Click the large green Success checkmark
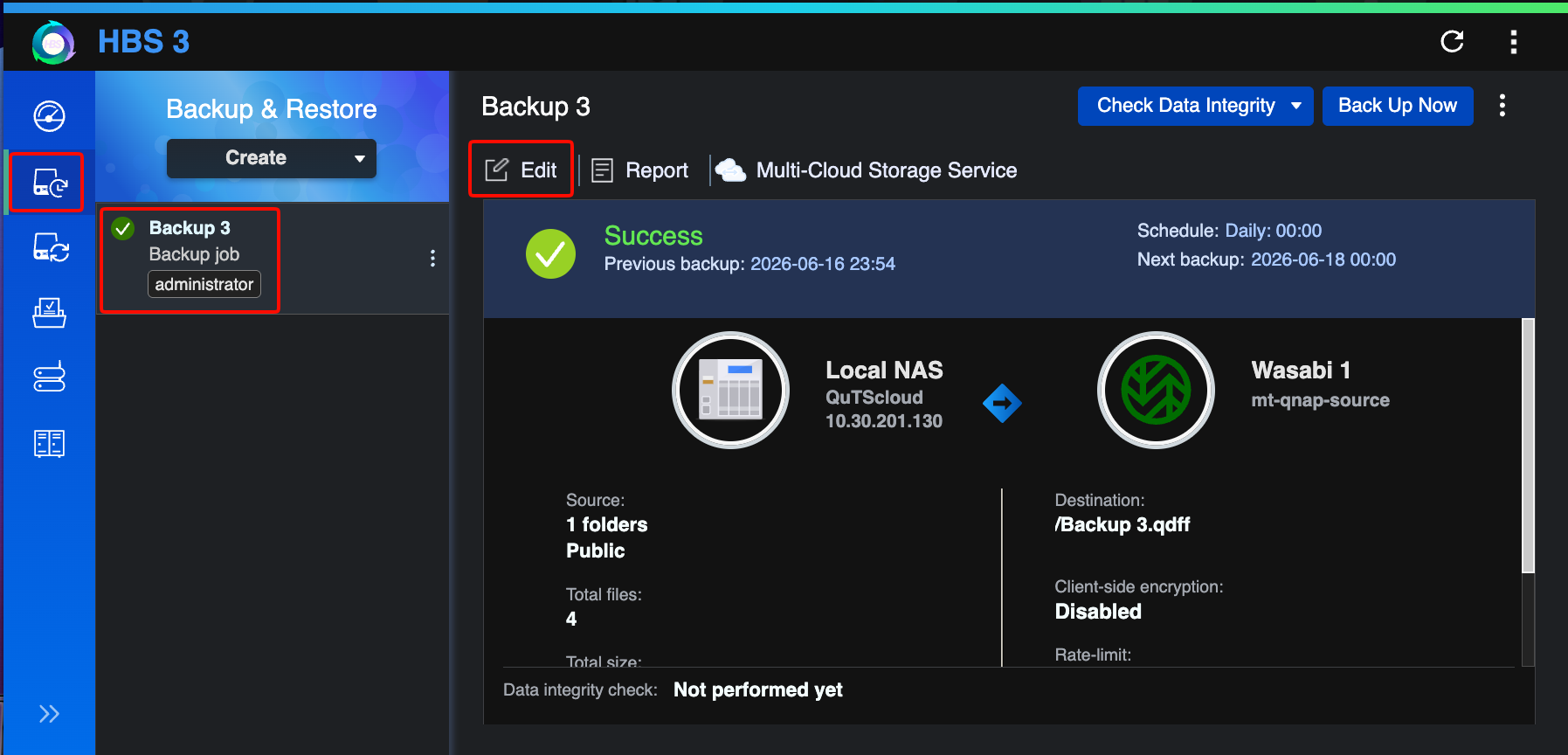The image size is (1568, 755). (x=550, y=253)
